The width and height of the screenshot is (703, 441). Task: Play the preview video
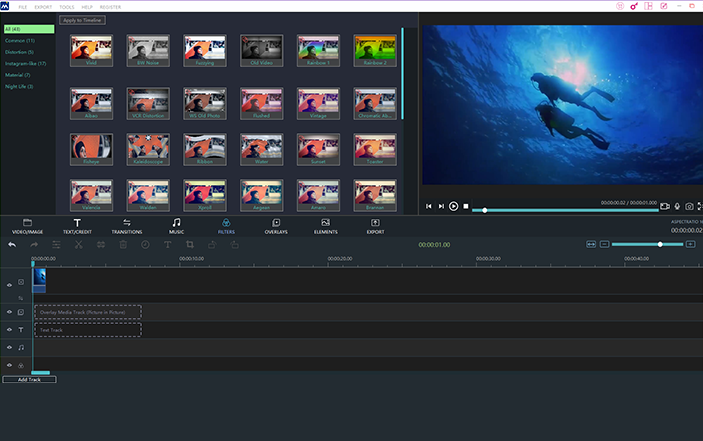click(453, 206)
